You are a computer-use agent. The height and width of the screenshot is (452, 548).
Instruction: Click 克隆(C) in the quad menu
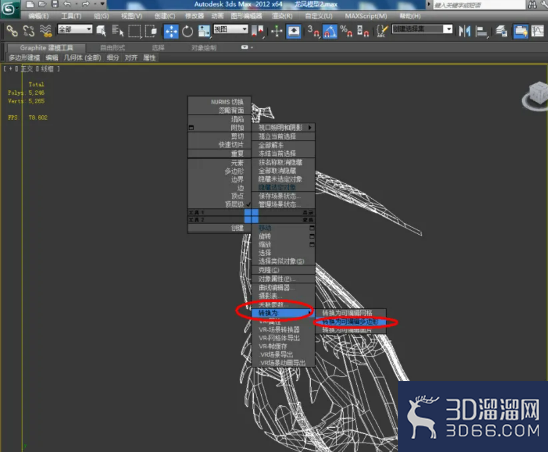(x=283, y=271)
